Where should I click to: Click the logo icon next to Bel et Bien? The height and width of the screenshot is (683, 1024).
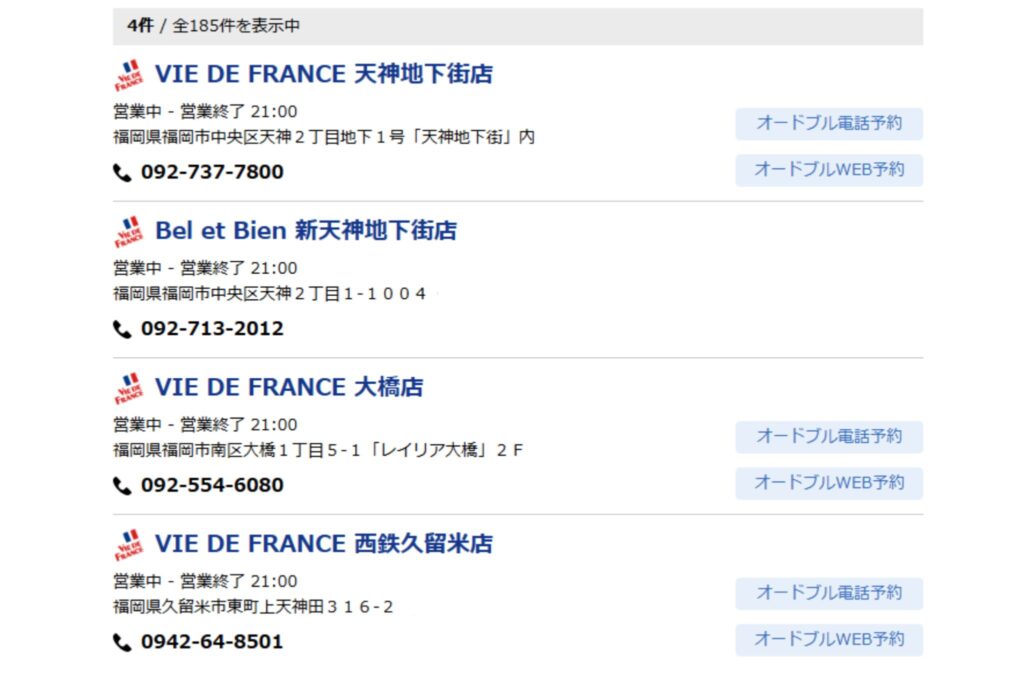(129, 232)
